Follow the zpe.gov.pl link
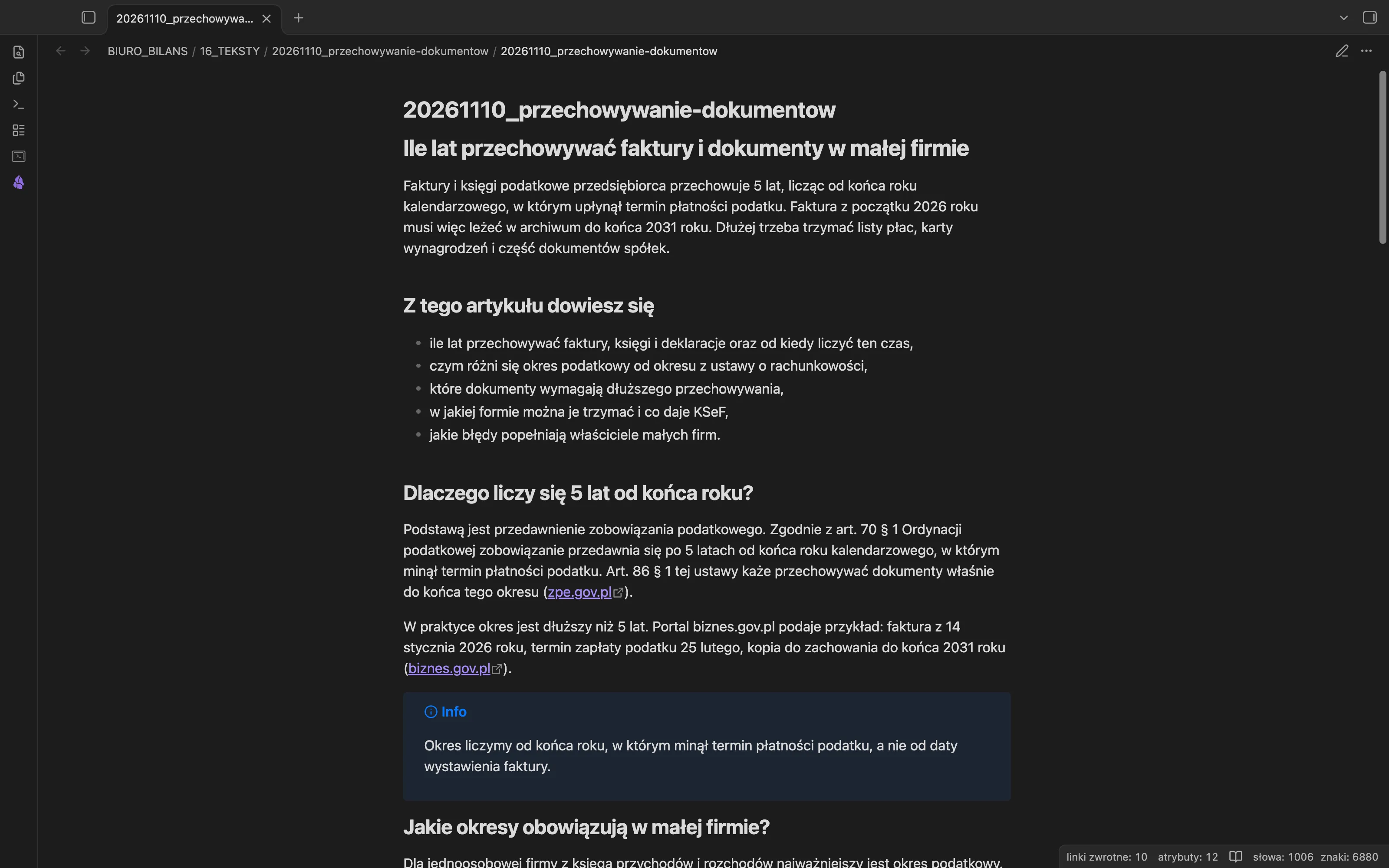Viewport: 1389px width, 868px height. tap(580, 592)
